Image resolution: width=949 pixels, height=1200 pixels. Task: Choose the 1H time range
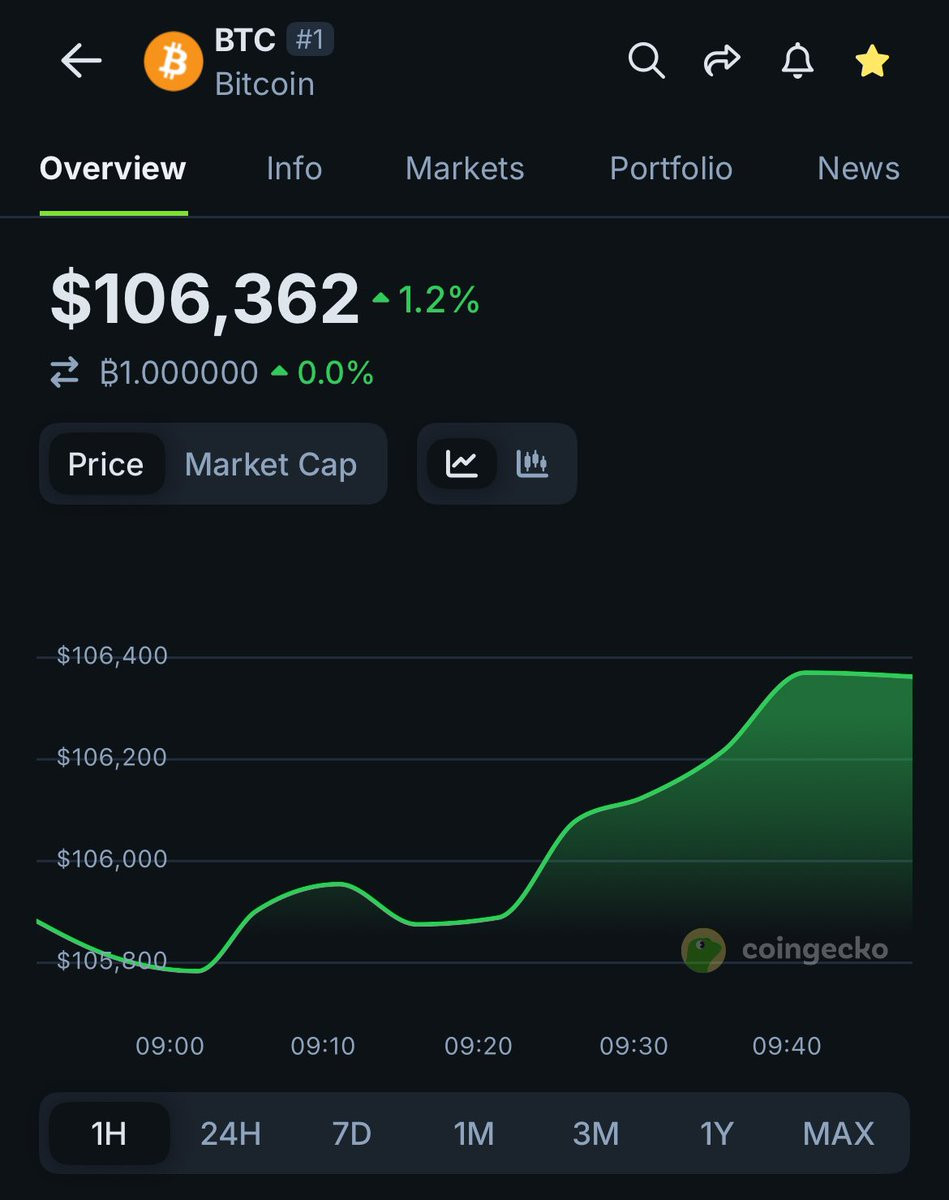tap(109, 1133)
